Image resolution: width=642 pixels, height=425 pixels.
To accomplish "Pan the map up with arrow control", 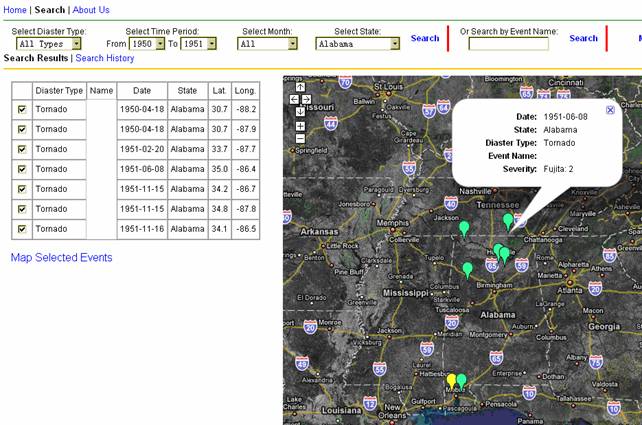I will point(300,87).
